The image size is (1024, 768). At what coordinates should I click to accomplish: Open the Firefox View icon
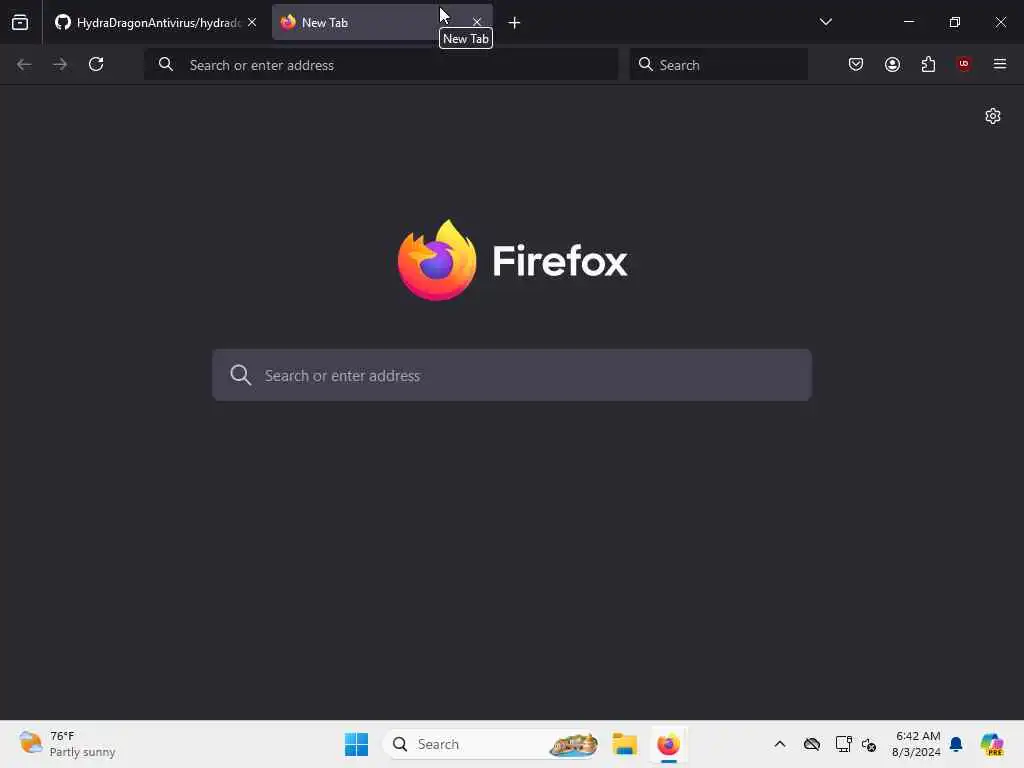(x=20, y=23)
